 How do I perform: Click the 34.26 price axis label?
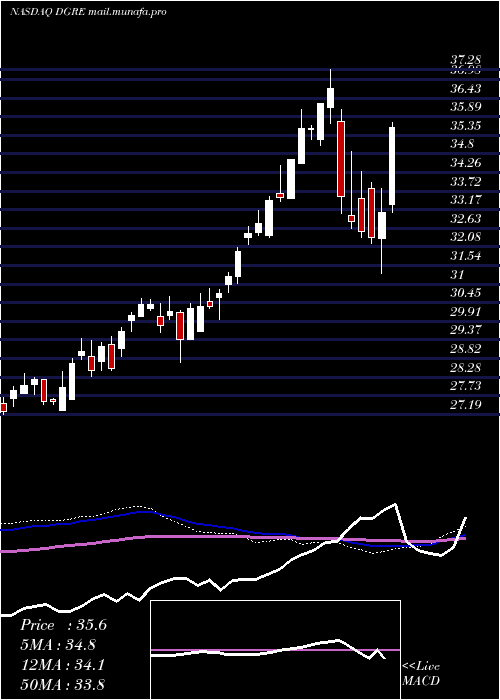coord(466,163)
